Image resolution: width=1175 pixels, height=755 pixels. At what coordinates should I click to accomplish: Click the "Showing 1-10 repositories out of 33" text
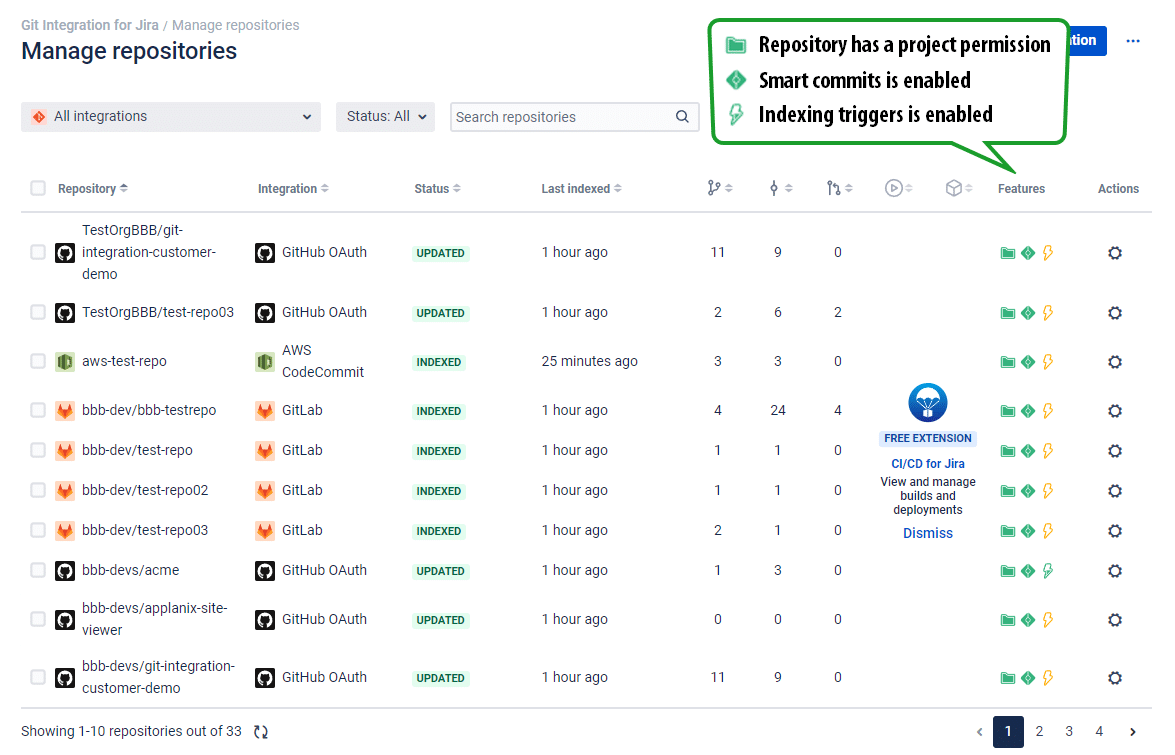pyautogui.click(x=131, y=731)
